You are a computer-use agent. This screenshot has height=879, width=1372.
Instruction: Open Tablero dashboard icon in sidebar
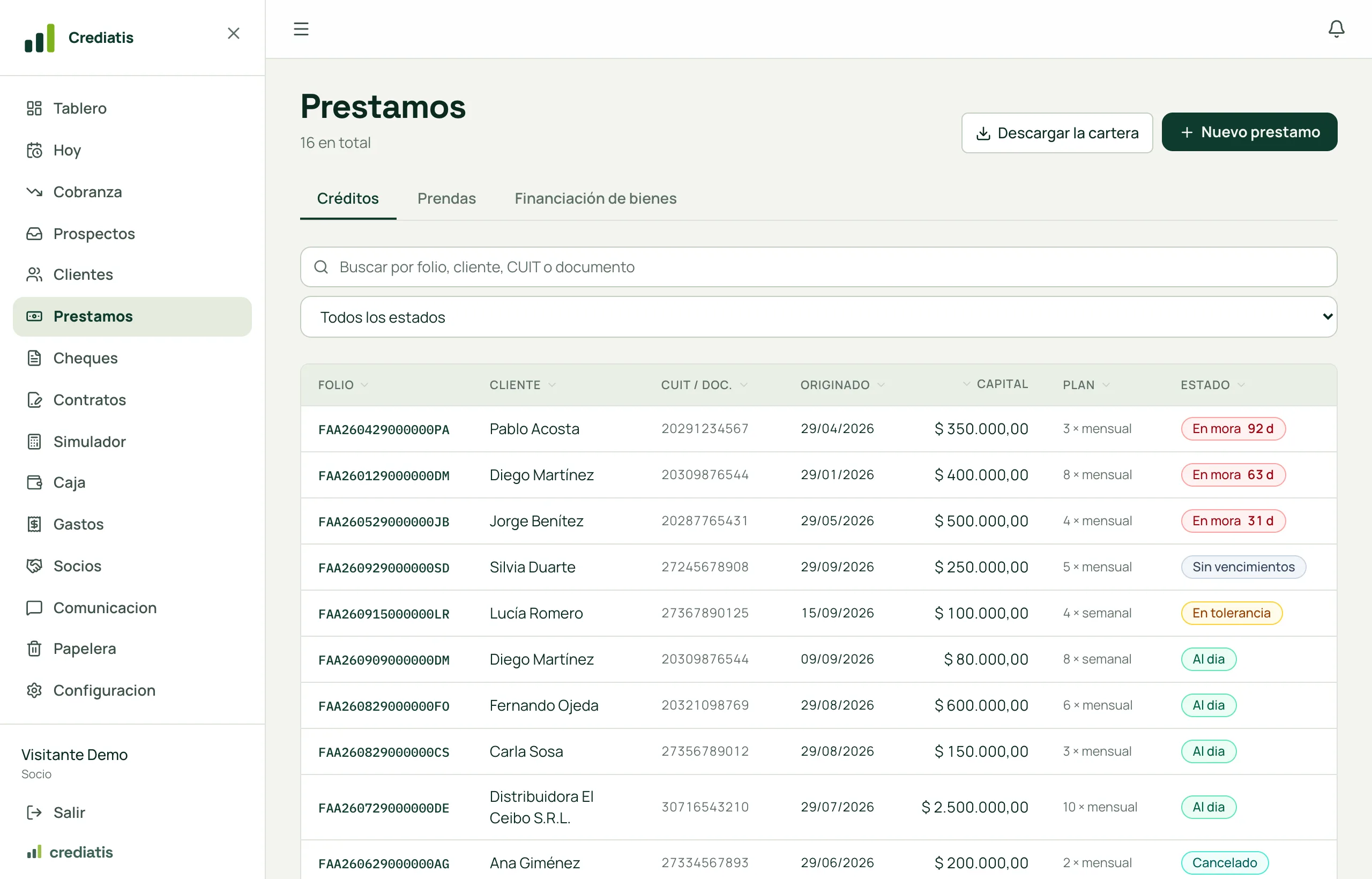click(x=34, y=108)
